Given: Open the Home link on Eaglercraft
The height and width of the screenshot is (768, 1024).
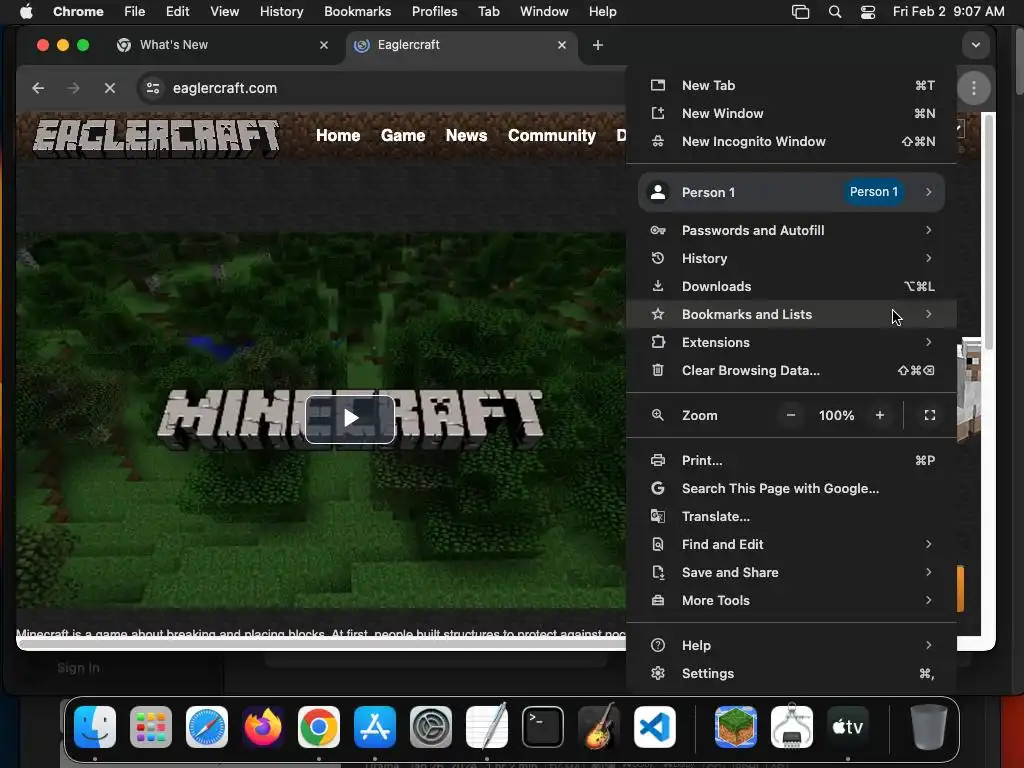Looking at the screenshot, I should click(338, 135).
